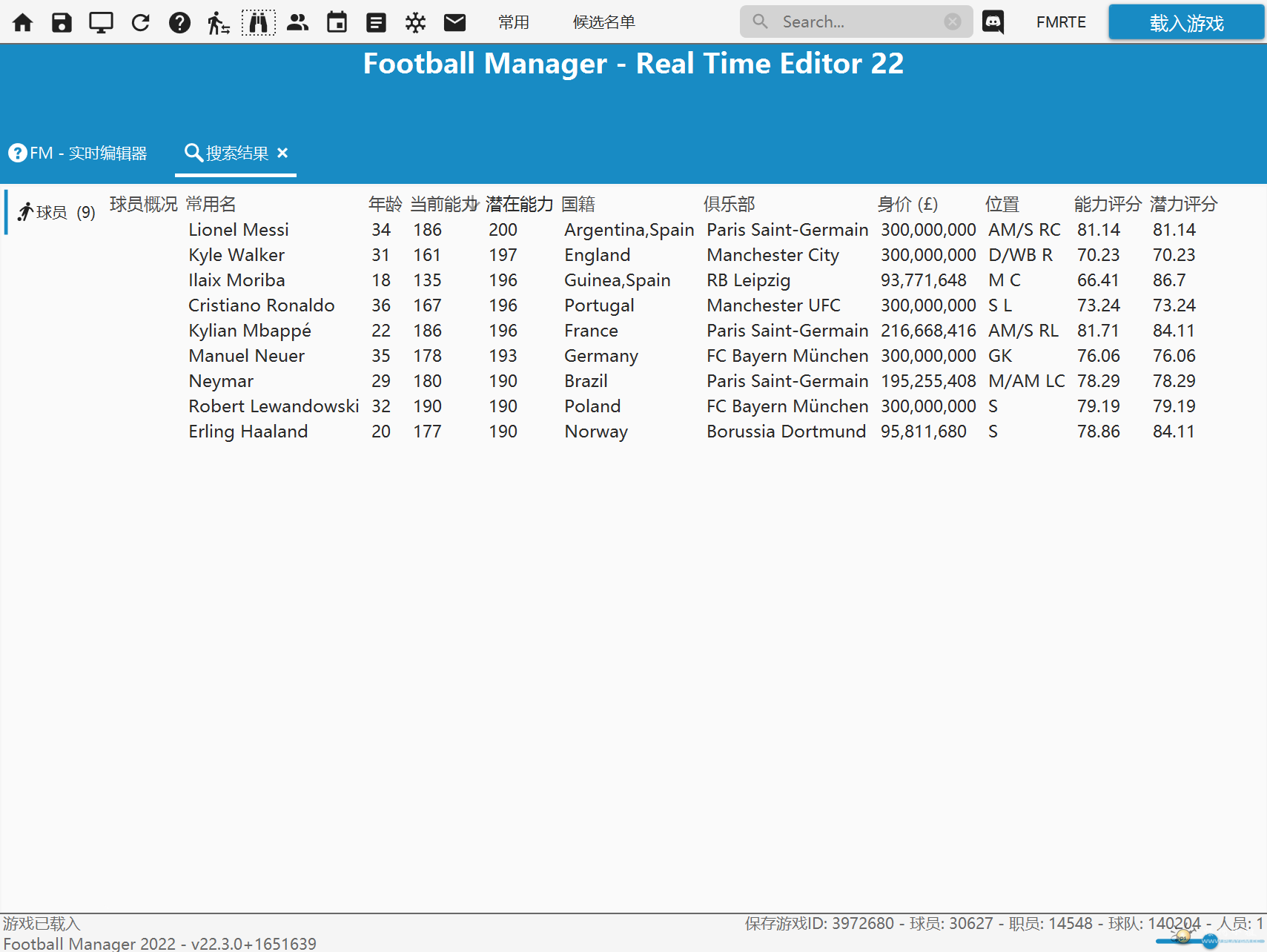Close the 搜索结果 tab
Viewport: 1267px width, 952px height.
282,153
